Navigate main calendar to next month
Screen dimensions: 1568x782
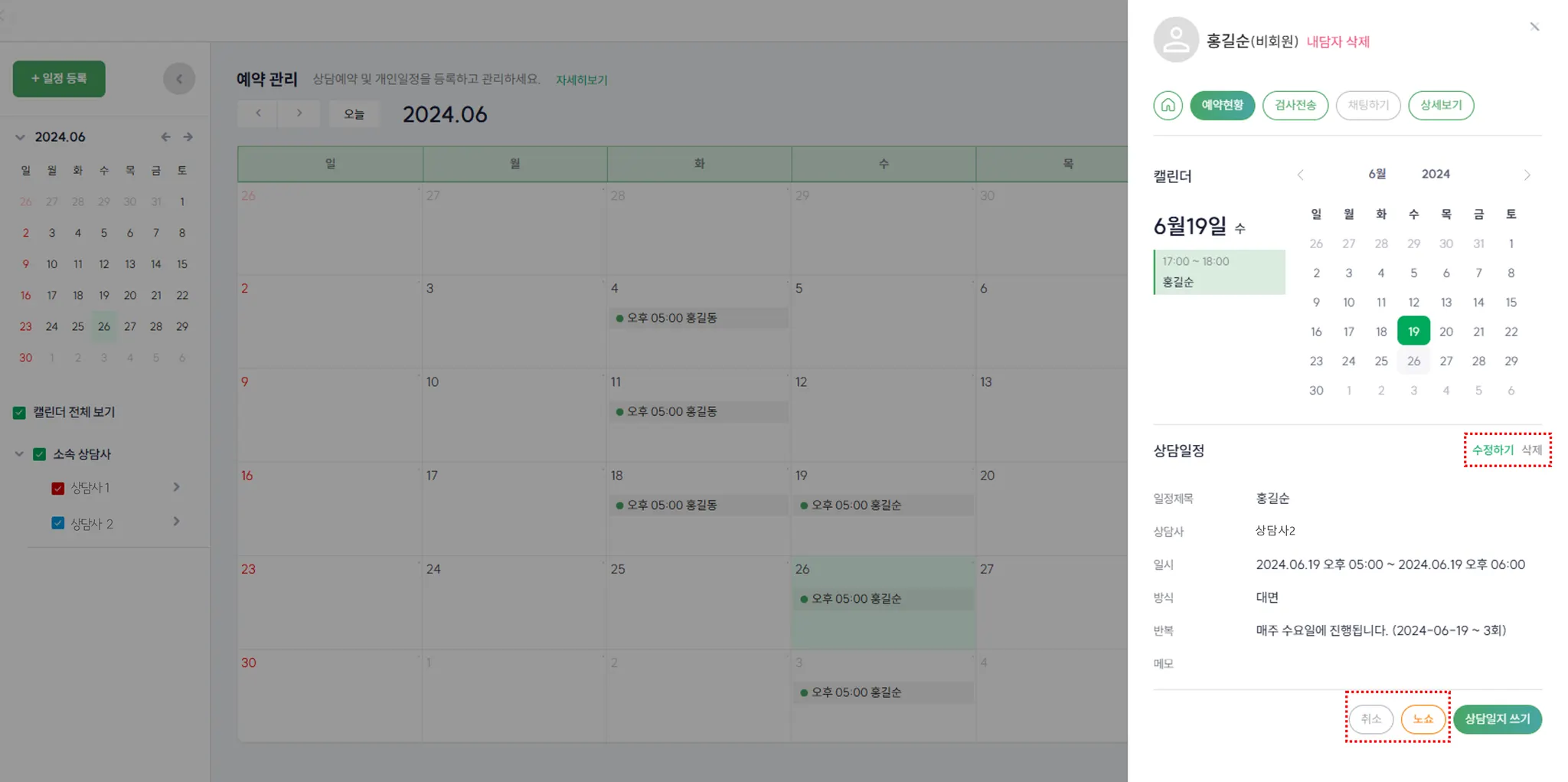point(299,113)
